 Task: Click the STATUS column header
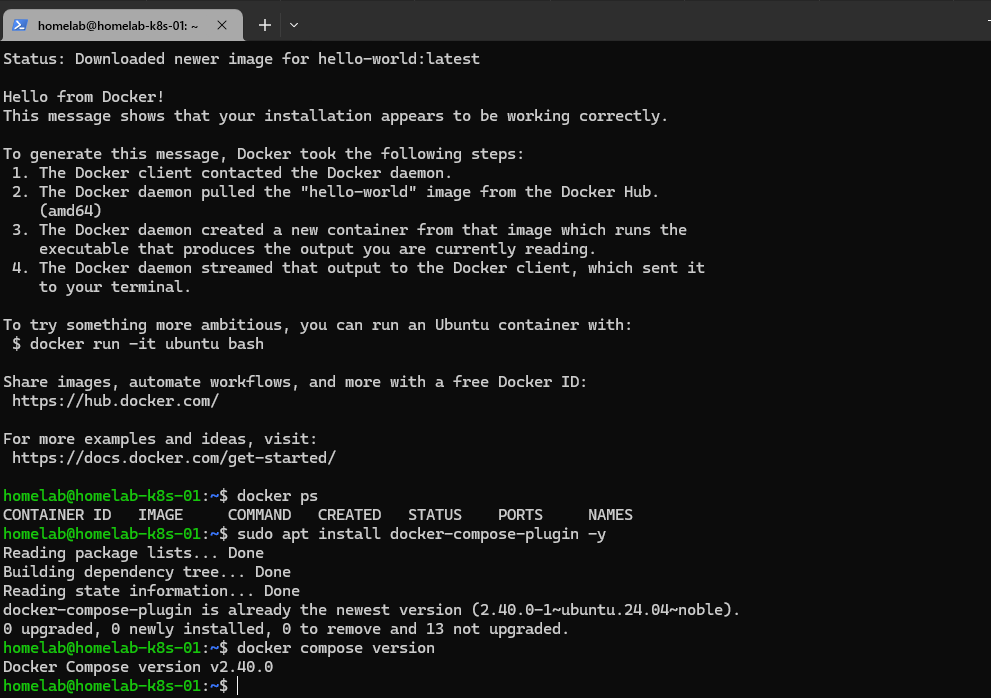(435, 515)
